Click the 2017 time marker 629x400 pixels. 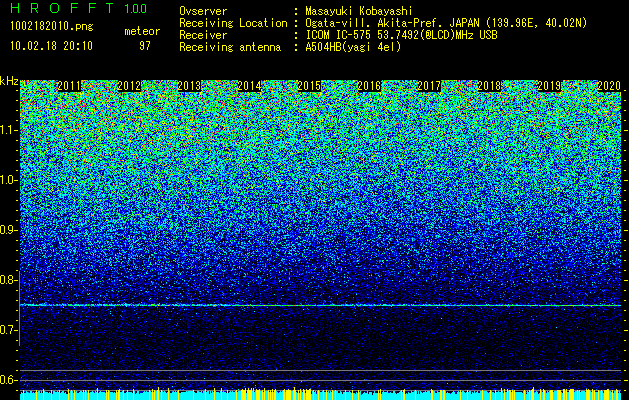[429, 86]
